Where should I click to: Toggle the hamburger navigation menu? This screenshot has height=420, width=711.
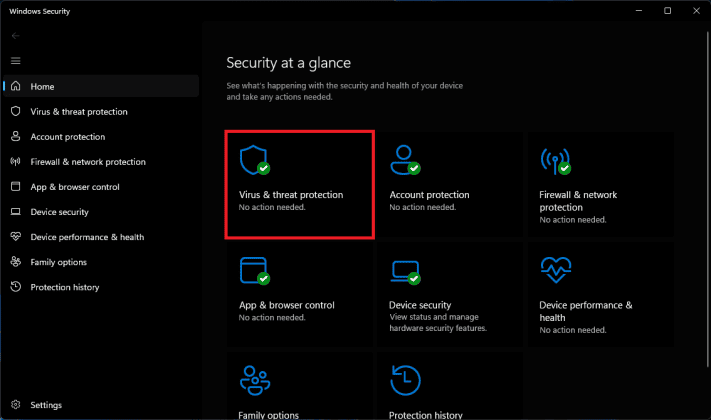15,61
